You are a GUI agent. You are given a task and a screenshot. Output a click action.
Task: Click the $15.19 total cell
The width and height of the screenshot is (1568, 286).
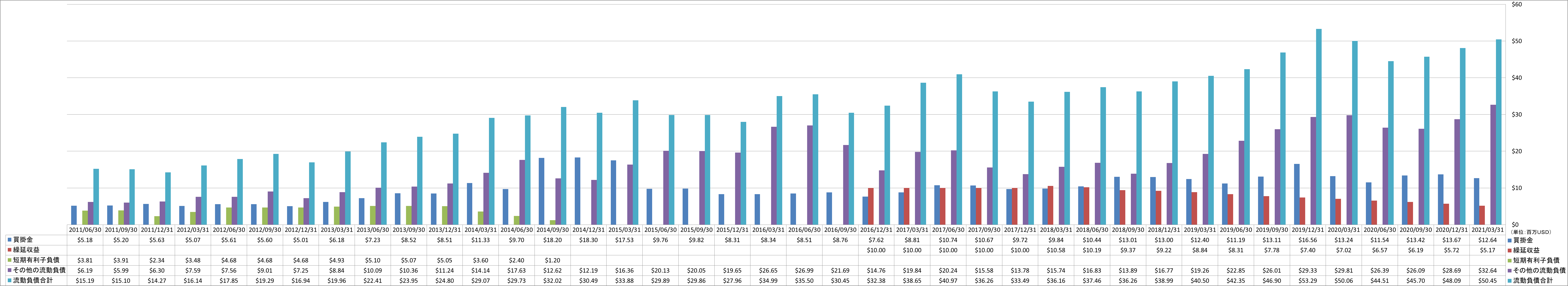point(85,280)
